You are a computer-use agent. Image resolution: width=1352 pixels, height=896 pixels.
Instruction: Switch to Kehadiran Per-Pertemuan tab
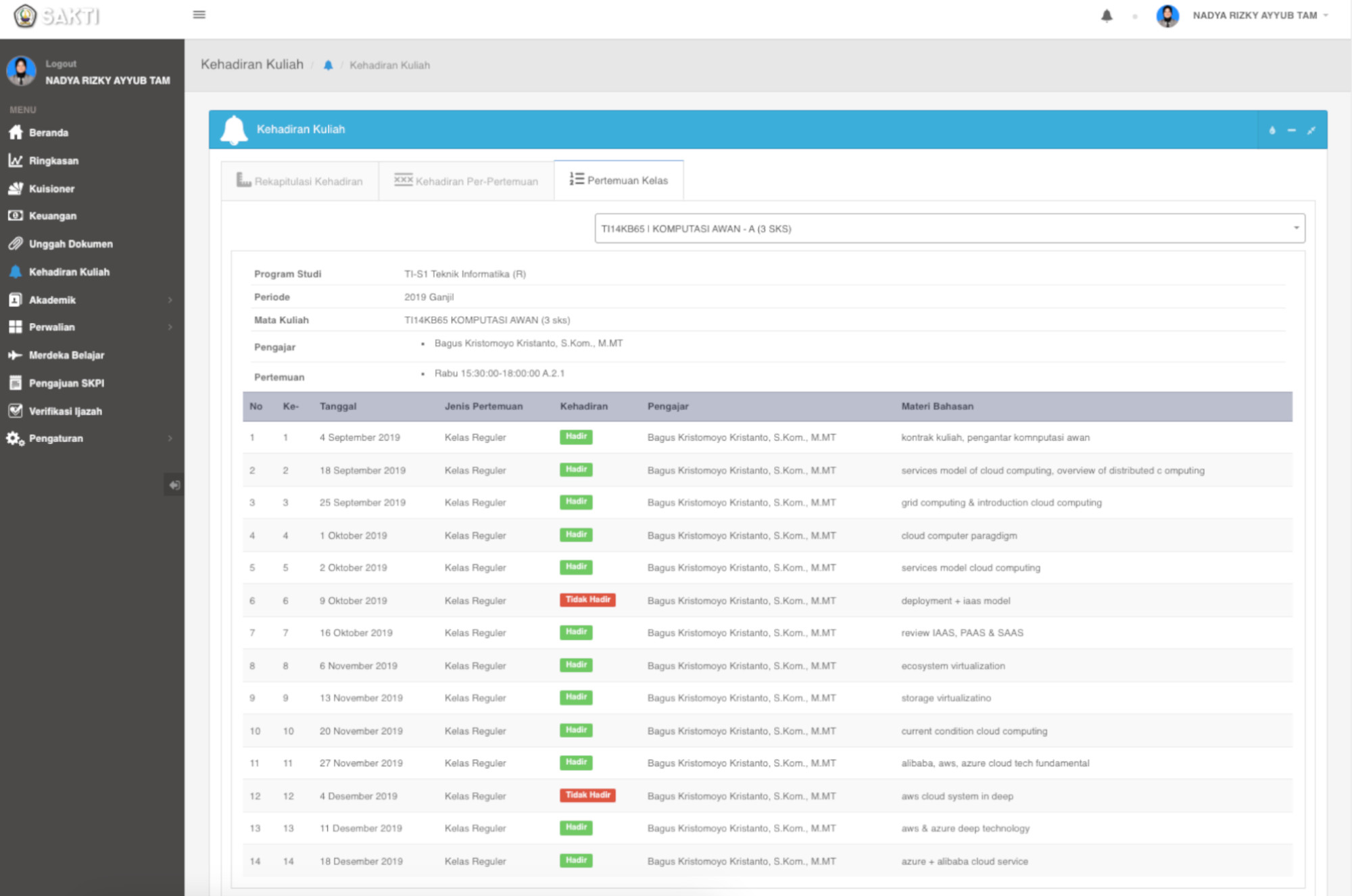(466, 181)
